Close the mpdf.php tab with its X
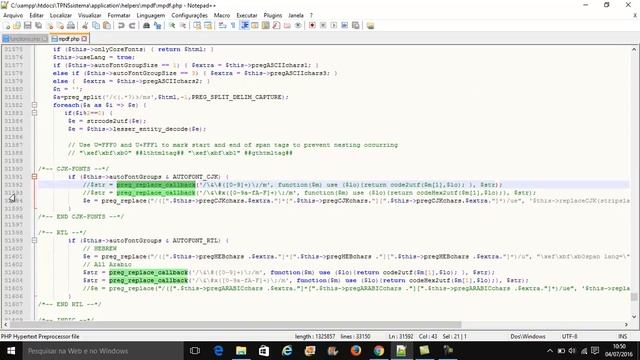This screenshot has width=640, height=360. (84, 39)
